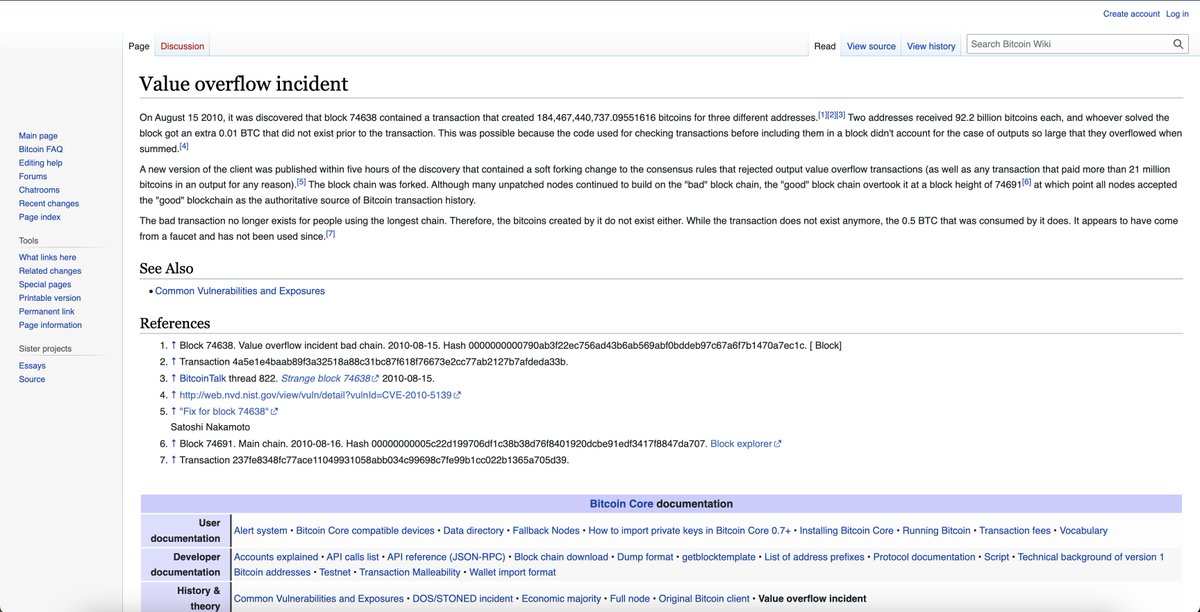
Task: Open Page index sidebar link
Action: (x=40, y=217)
